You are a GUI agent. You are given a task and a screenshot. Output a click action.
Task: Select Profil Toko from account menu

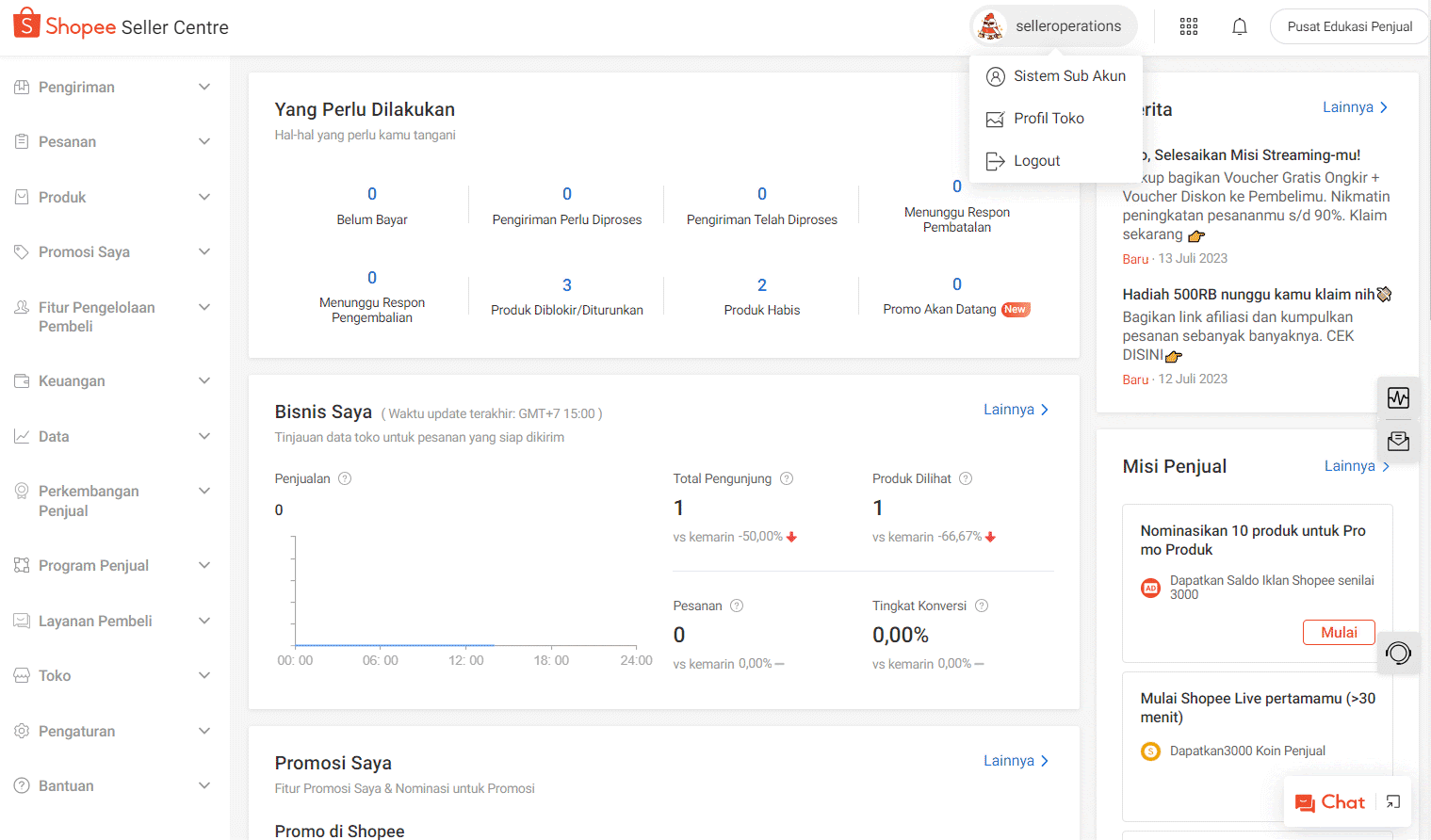[x=1049, y=119]
